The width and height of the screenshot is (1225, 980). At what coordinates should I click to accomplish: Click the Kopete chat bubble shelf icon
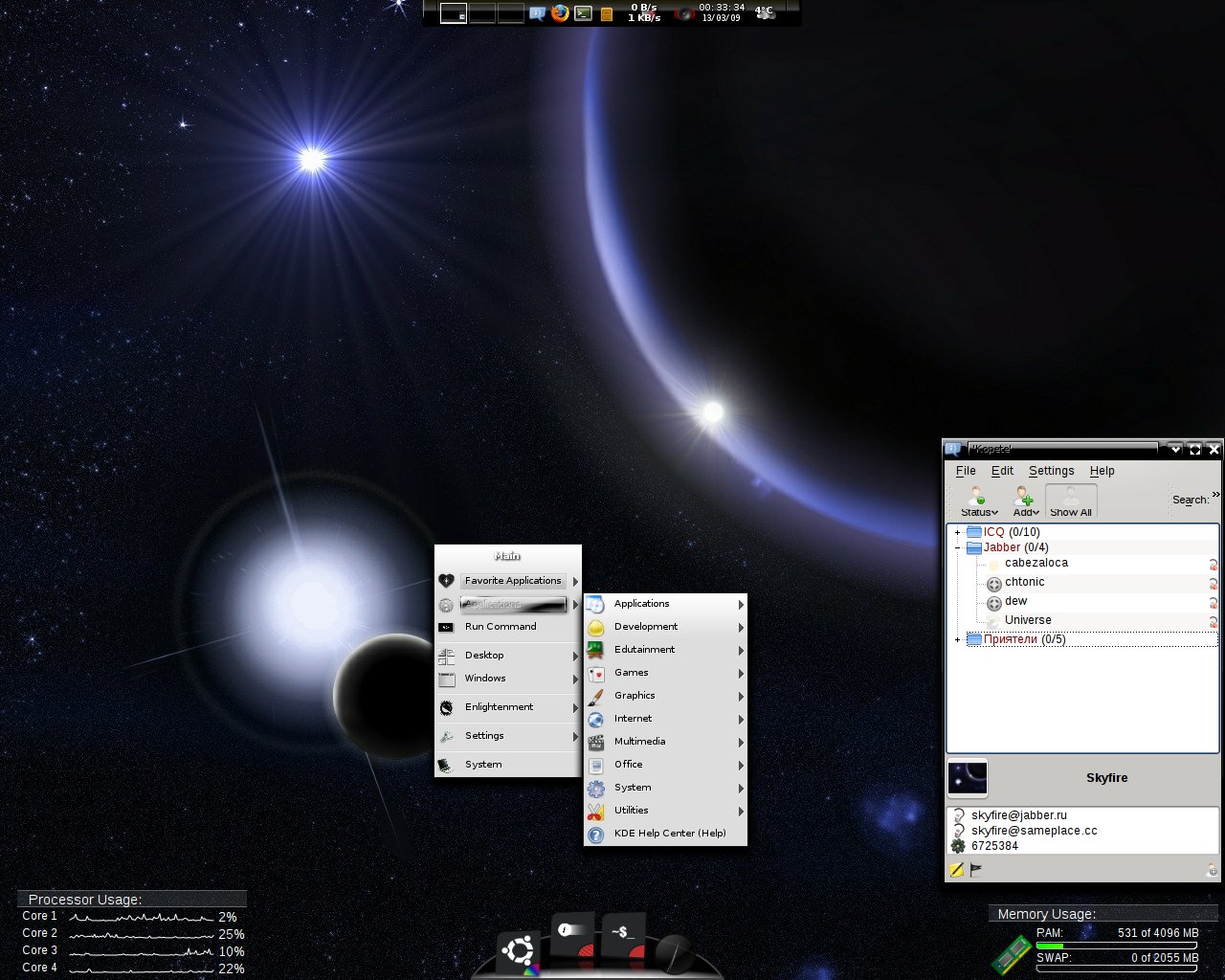tap(537, 13)
